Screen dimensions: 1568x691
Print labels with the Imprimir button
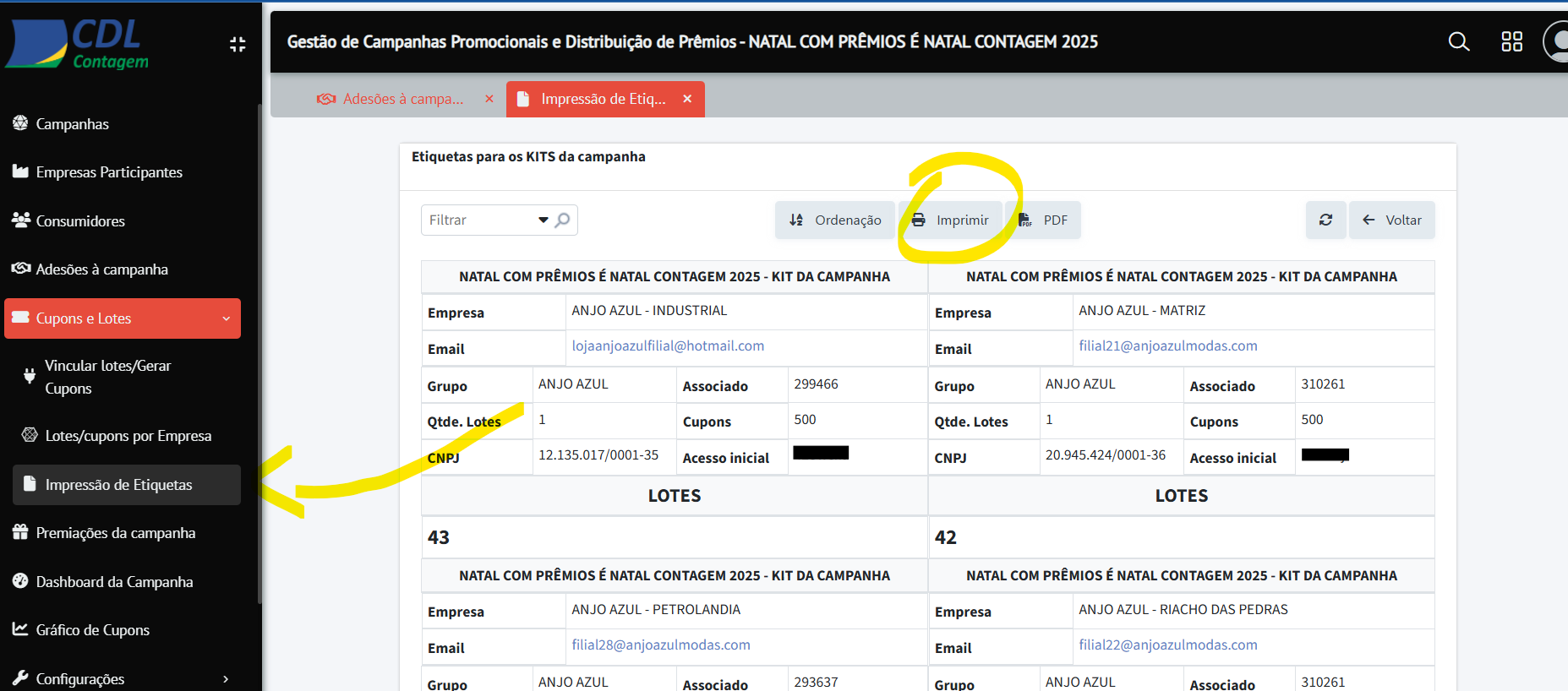click(x=951, y=220)
